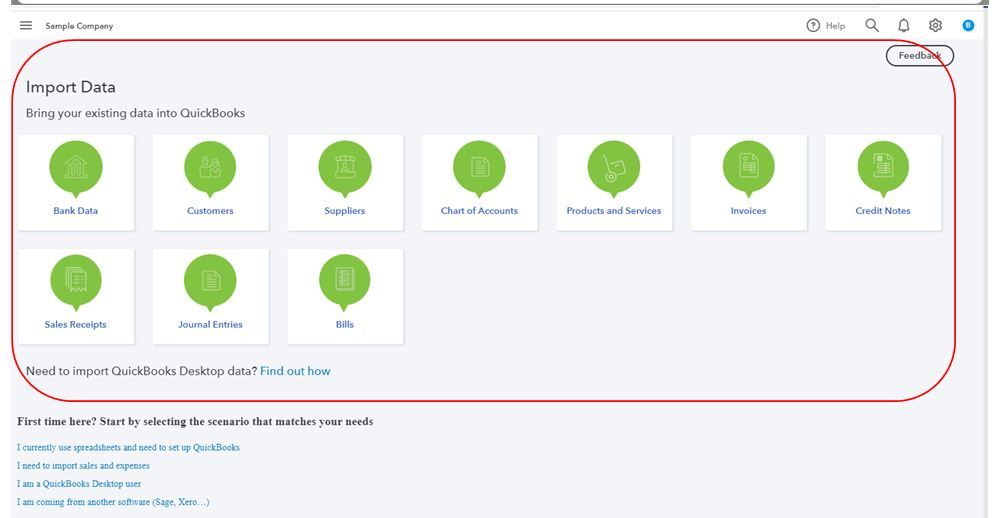Click the 'First time here?' heading
The height and width of the screenshot is (518, 992).
[x=195, y=421]
